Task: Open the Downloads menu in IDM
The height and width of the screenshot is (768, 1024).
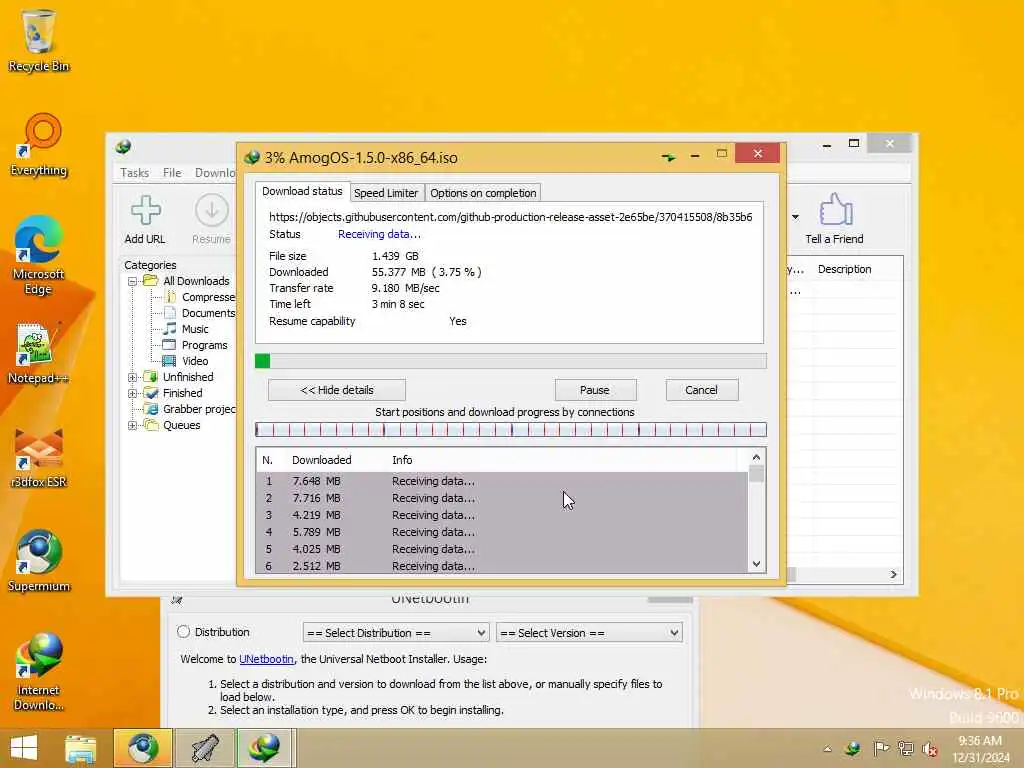Action: pos(214,172)
